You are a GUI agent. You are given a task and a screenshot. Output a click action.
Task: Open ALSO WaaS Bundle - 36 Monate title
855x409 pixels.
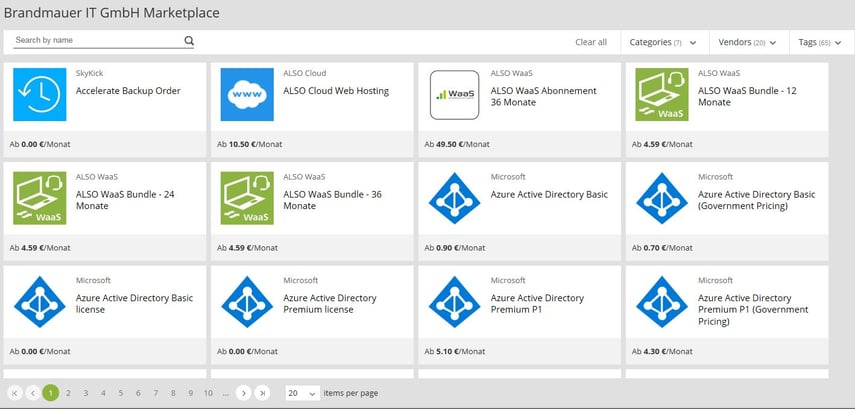(x=333, y=200)
